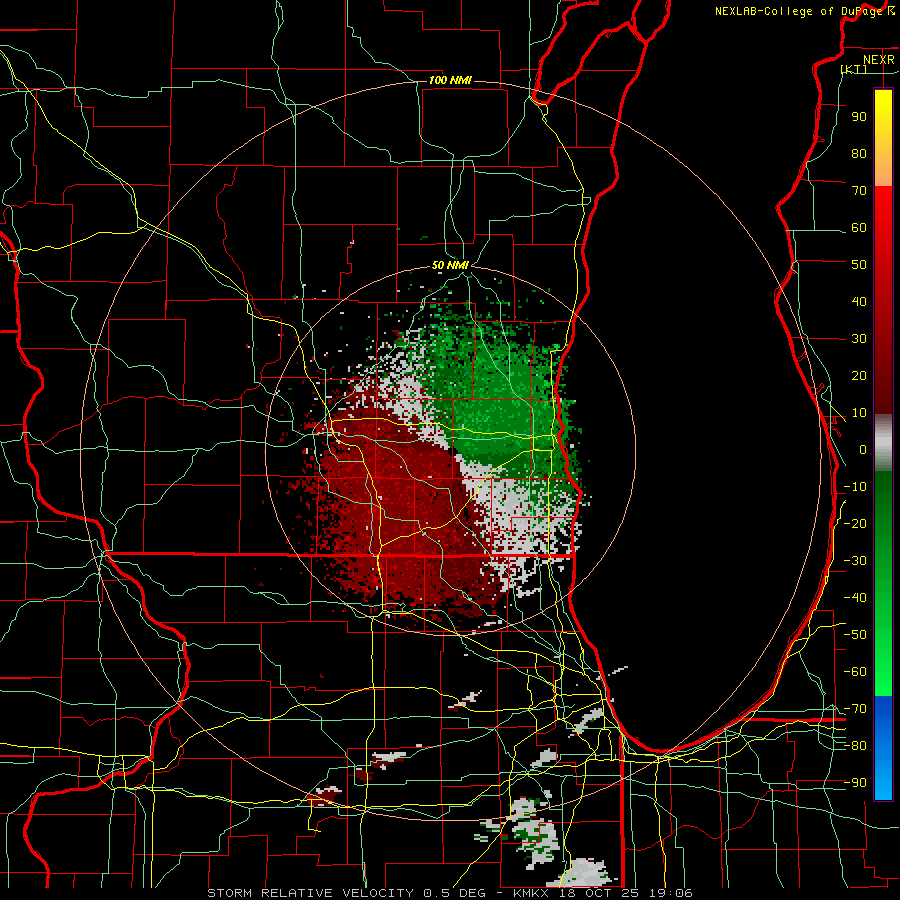This screenshot has height=900, width=900.
Task: Click the KMKX station identifier in caption
Action: 532,893
